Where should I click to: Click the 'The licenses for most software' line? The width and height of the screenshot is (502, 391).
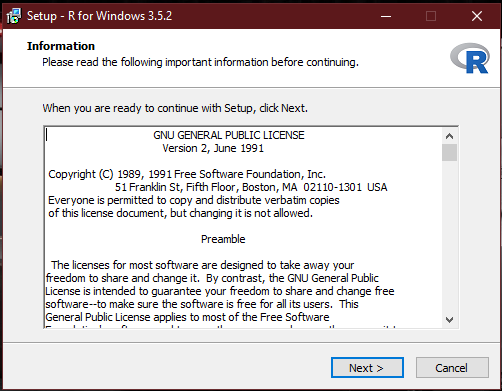pos(202,265)
